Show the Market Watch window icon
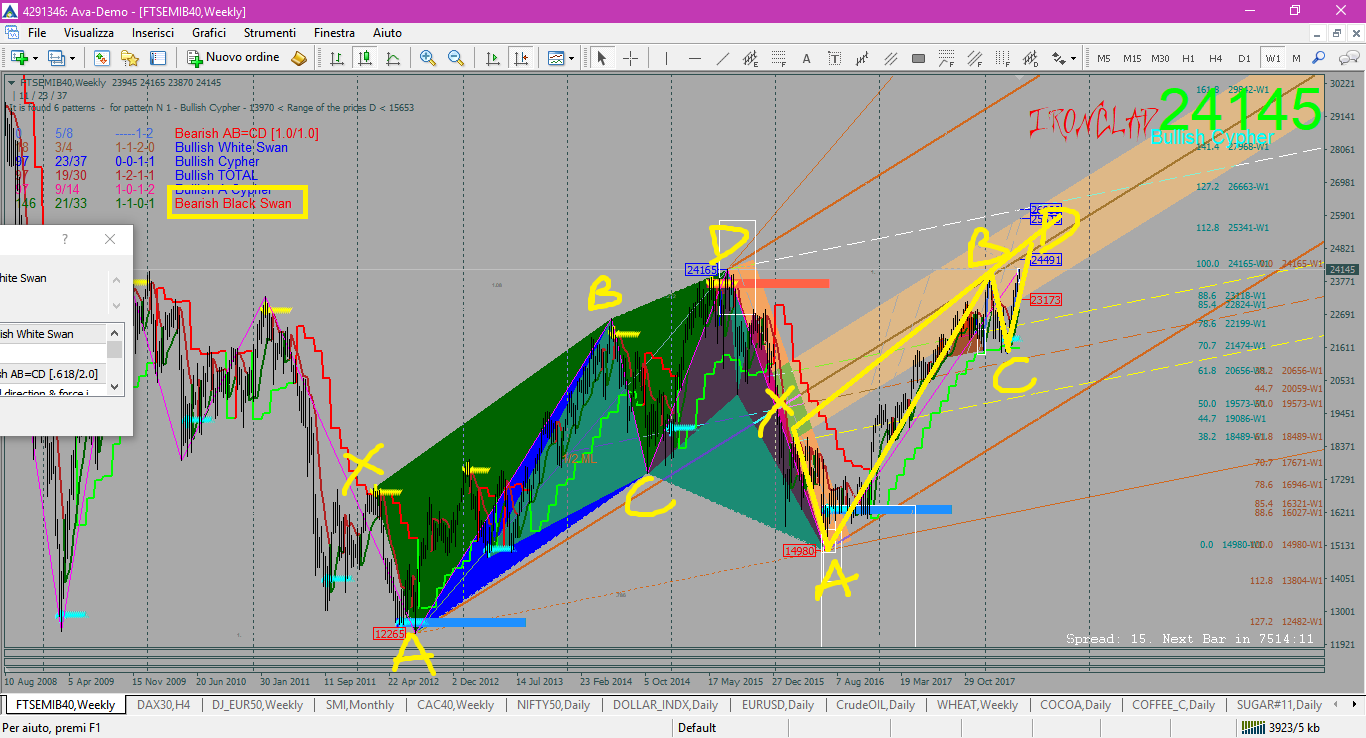The height and width of the screenshot is (738, 1366). (x=102, y=58)
